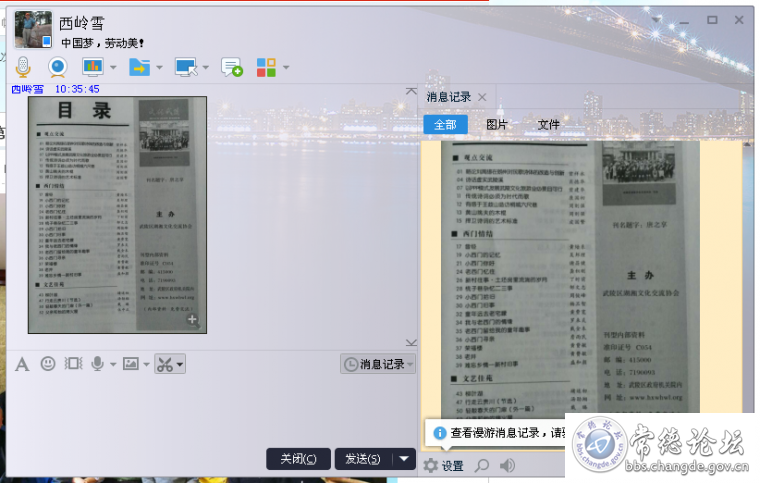Send a window shake with the shake icon

tap(73, 363)
